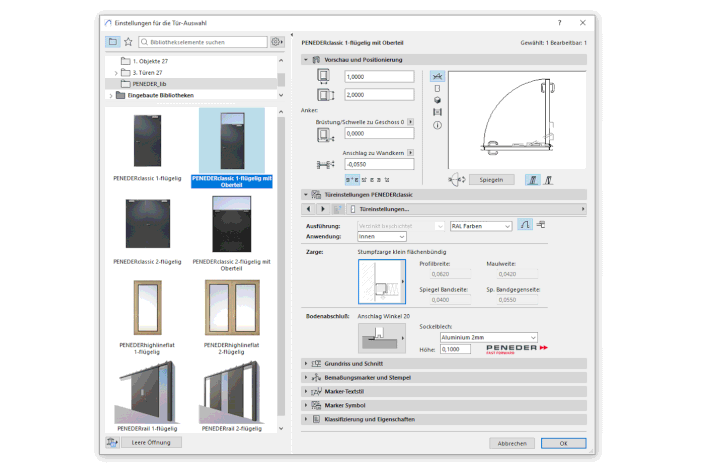Choose PENEDERclassic 2-flügelig mit Oberteil thumbnail

[232, 224]
